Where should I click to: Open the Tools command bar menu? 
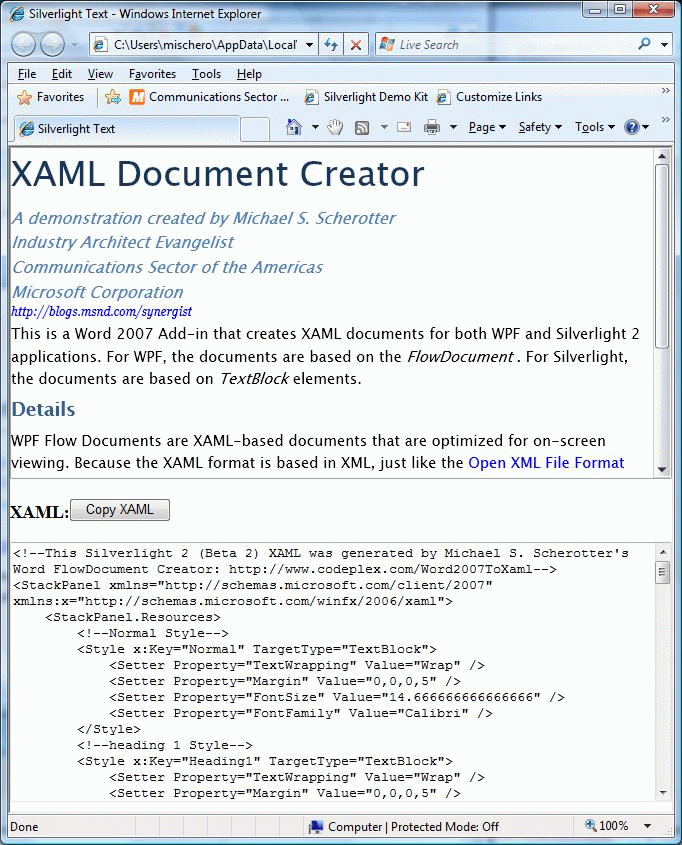pyautogui.click(x=595, y=127)
